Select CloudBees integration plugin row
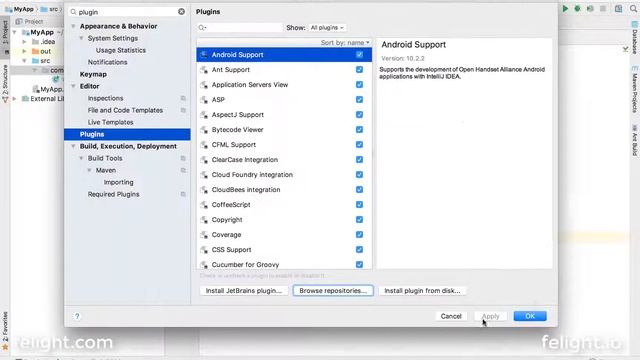Screen dimensions: 640x360 (284, 190)
